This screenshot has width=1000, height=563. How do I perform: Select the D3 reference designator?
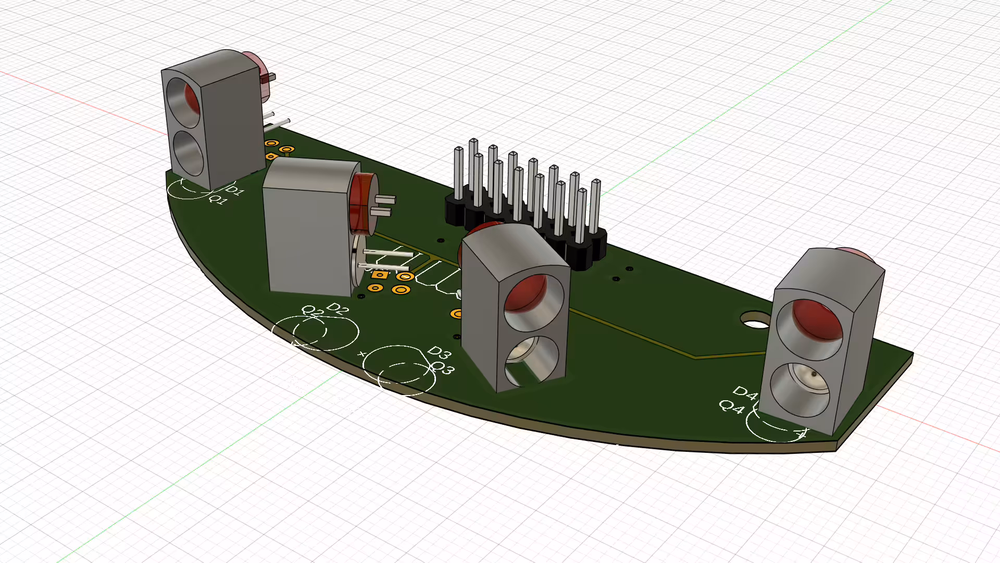(440, 353)
